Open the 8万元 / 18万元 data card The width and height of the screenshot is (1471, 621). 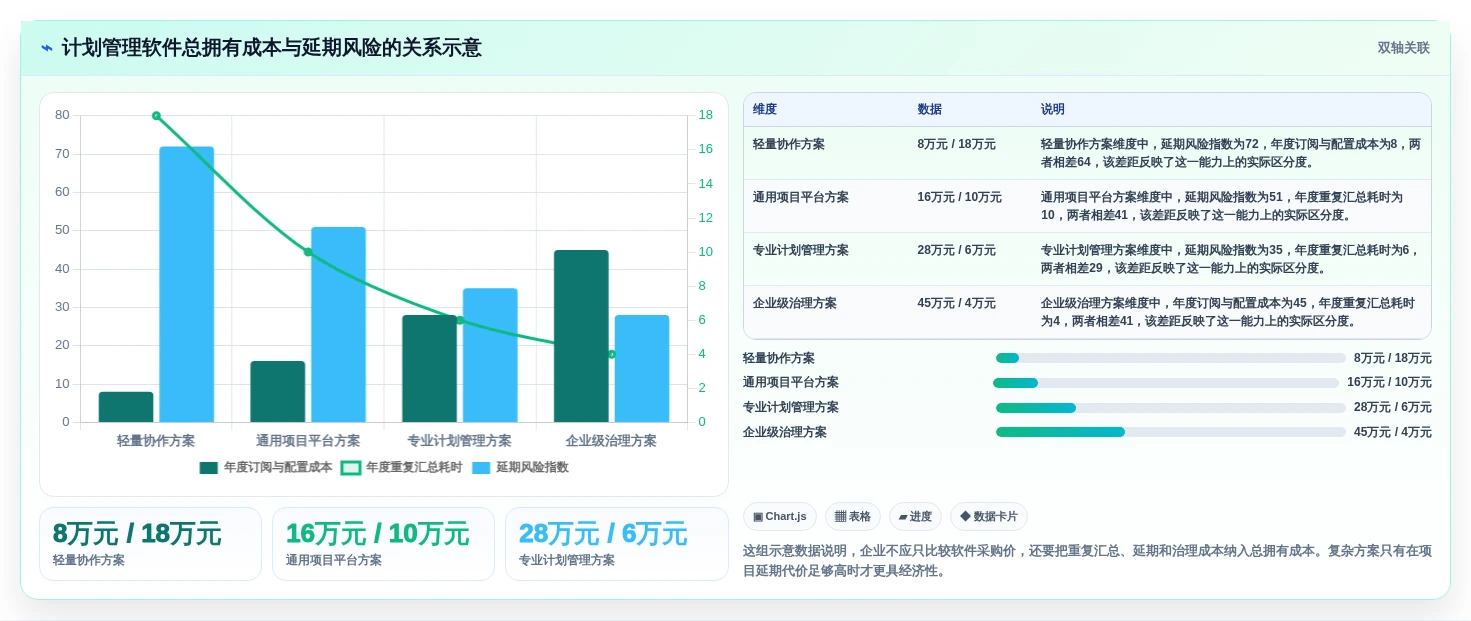(x=150, y=544)
